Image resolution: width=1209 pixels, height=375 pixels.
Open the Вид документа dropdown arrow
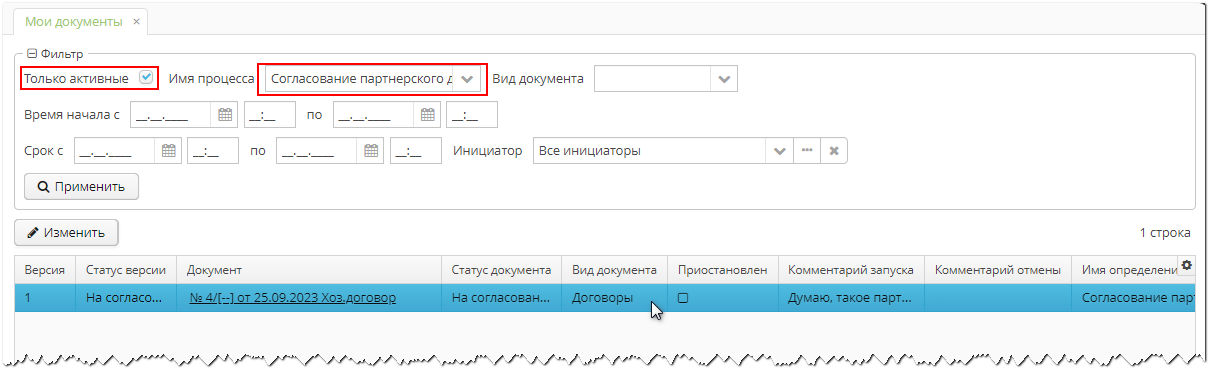725,79
